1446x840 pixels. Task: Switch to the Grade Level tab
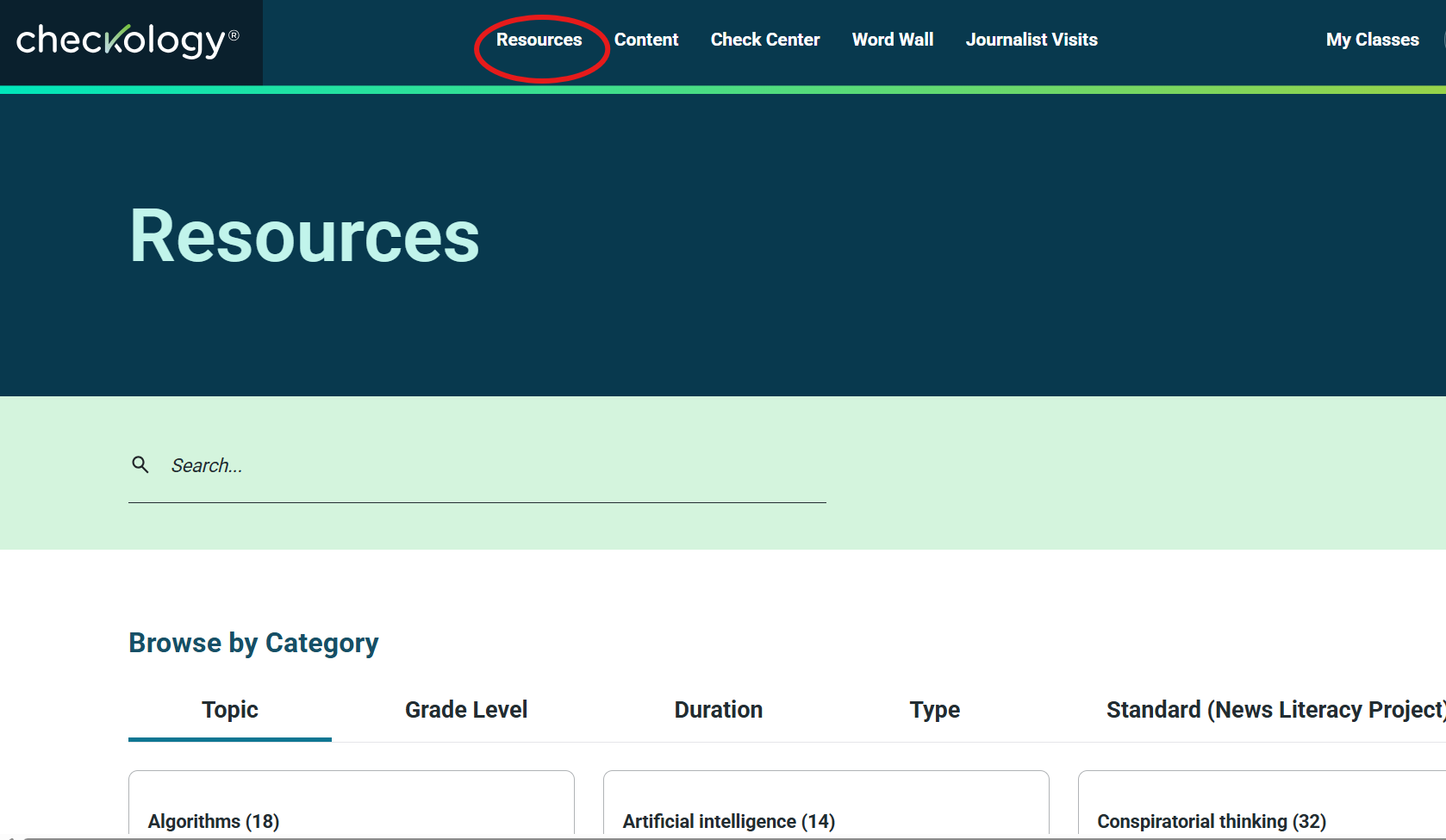click(x=466, y=710)
